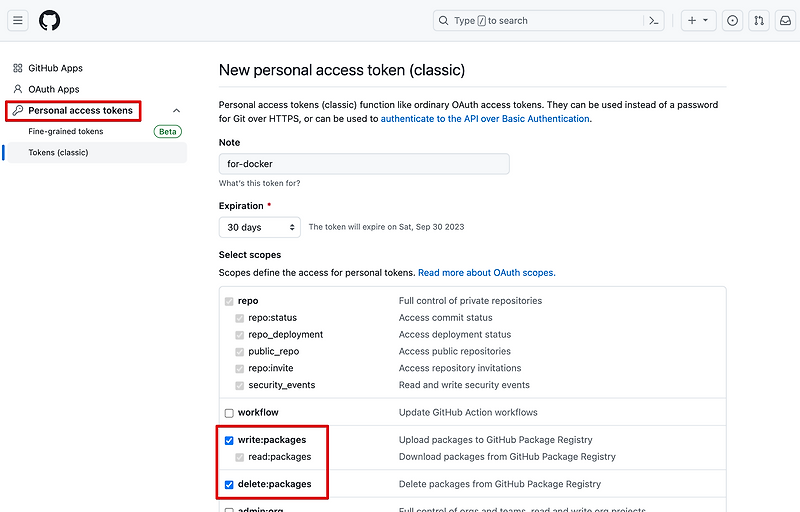Uncheck the delete:packages scope
Viewport: 800px width, 512px height.
pos(229,484)
